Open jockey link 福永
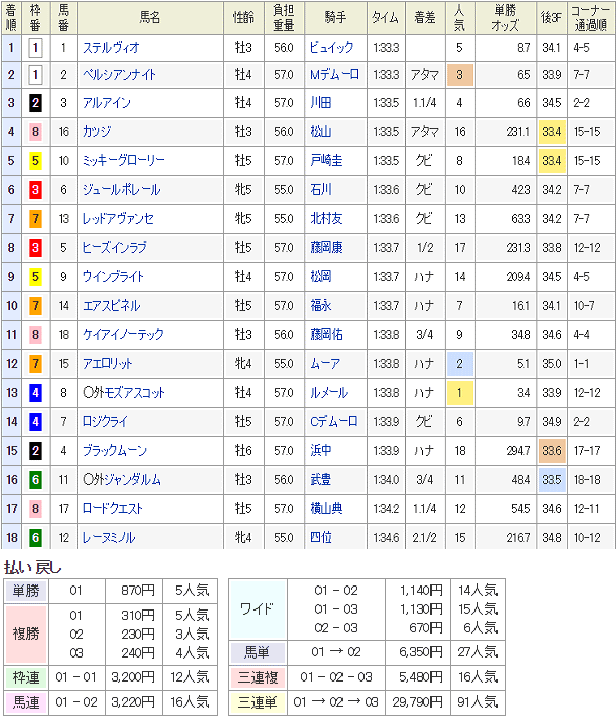This screenshot has width=616, height=717. click(x=321, y=306)
